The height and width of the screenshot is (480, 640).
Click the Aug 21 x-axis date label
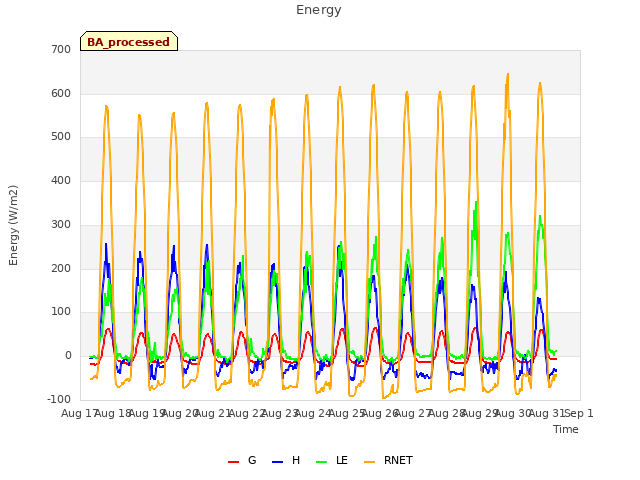212,413
